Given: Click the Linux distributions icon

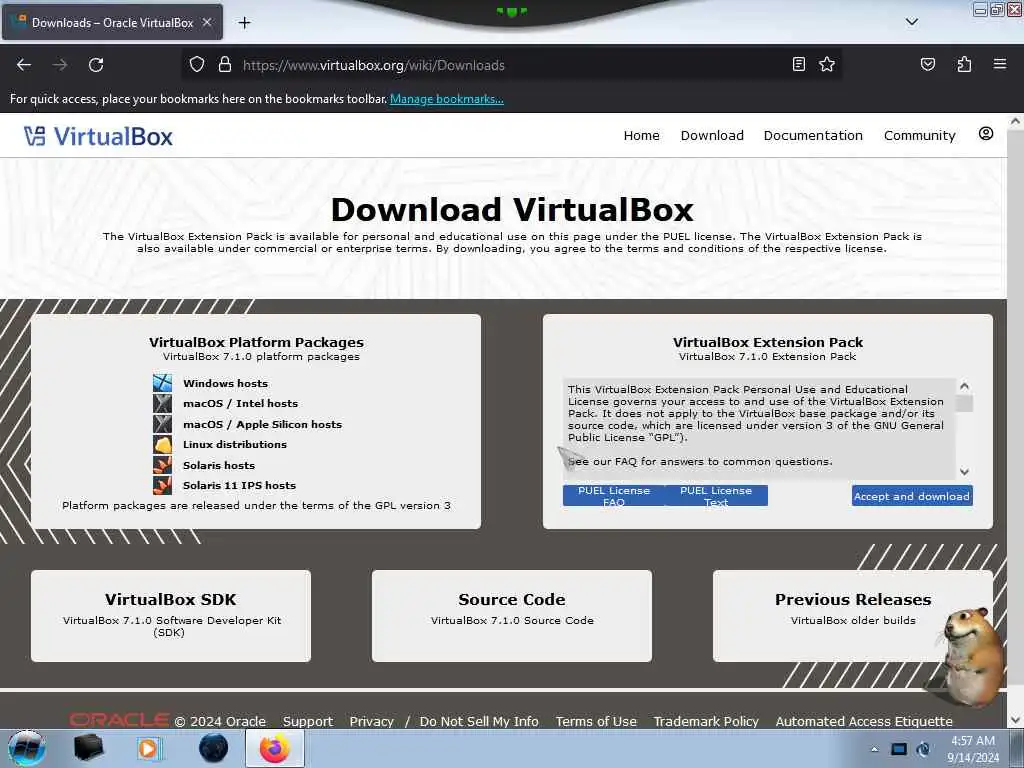Looking at the screenshot, I should pos(163,444).
